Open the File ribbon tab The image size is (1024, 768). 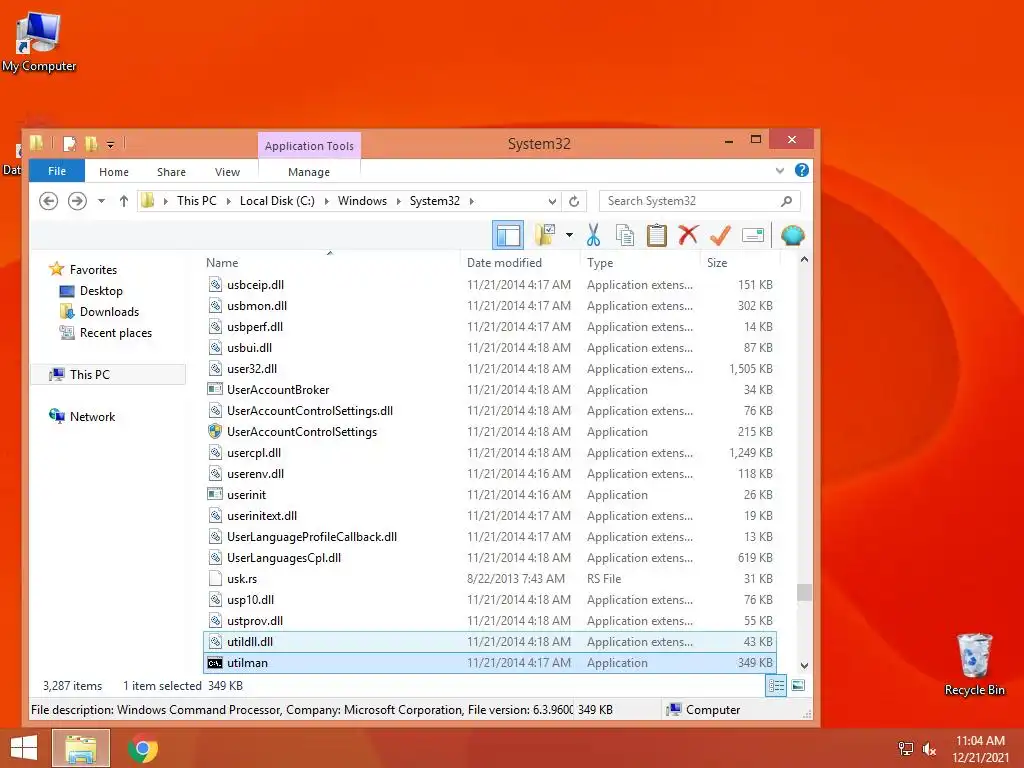tap(57, 171)
